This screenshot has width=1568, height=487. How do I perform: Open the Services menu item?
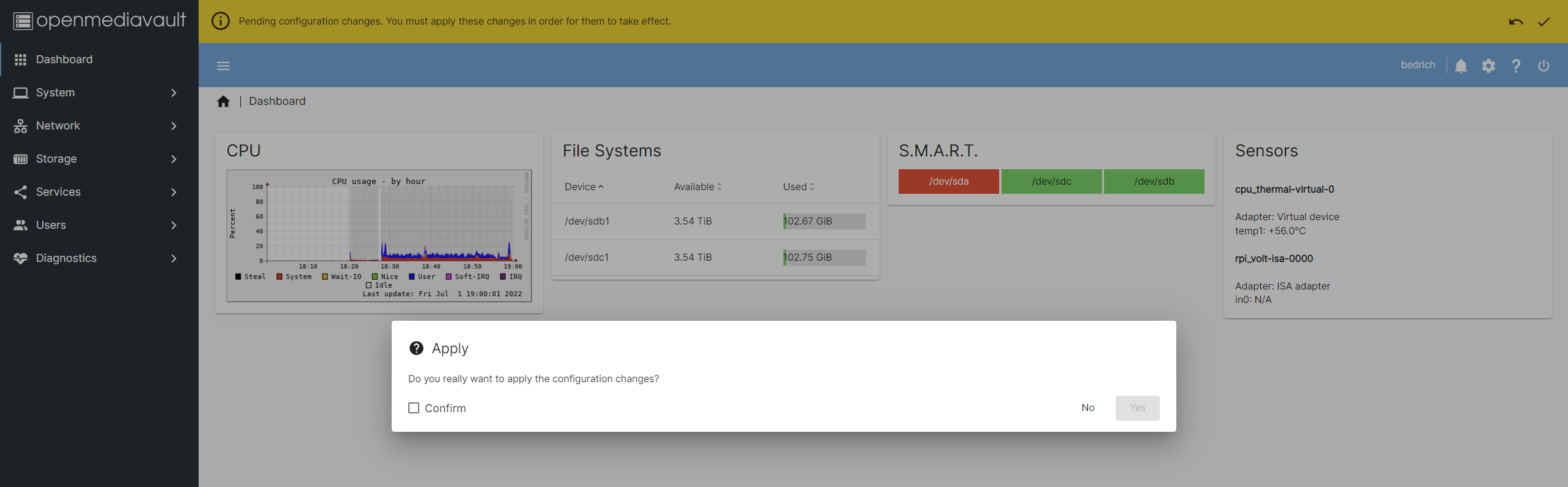coord(99,192)
